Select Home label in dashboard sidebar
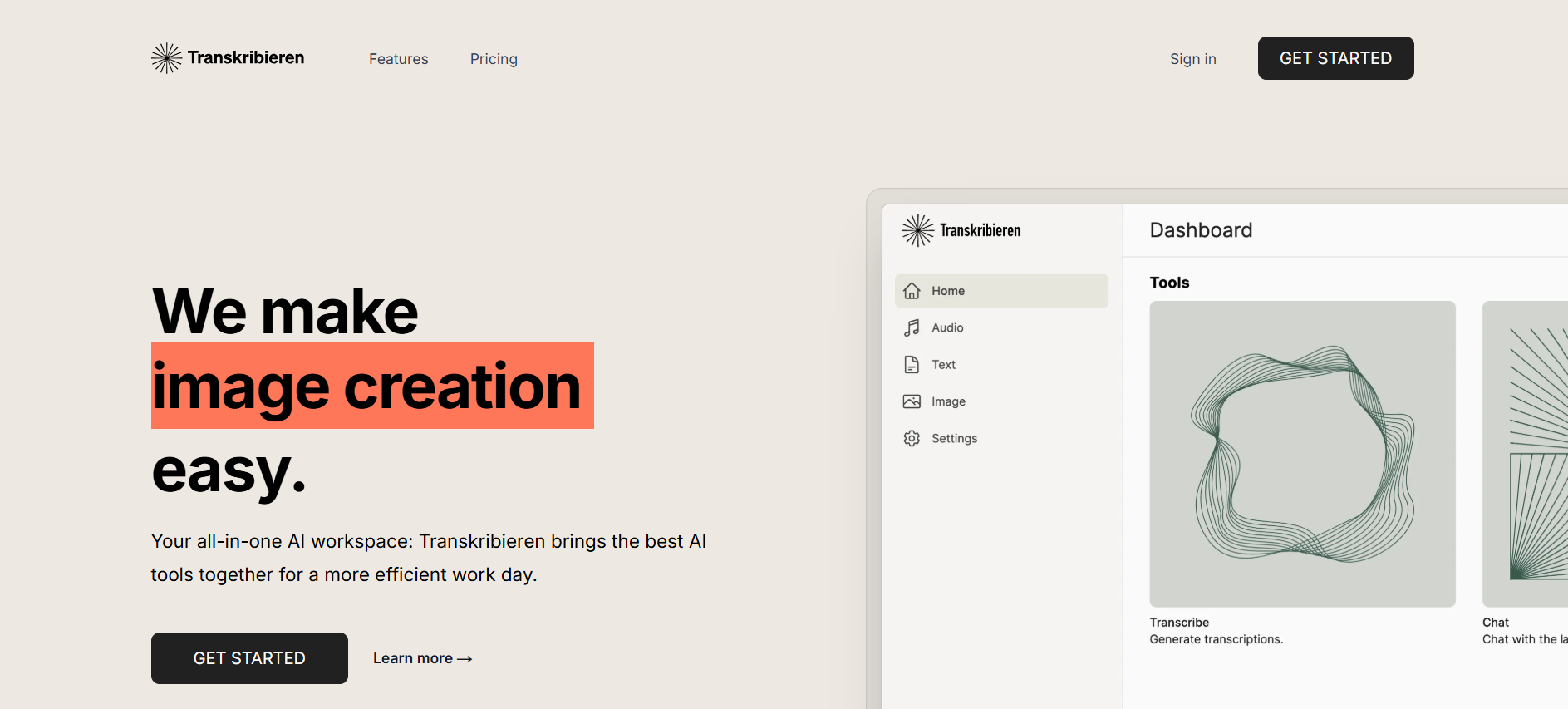 [x=948, y=291]
